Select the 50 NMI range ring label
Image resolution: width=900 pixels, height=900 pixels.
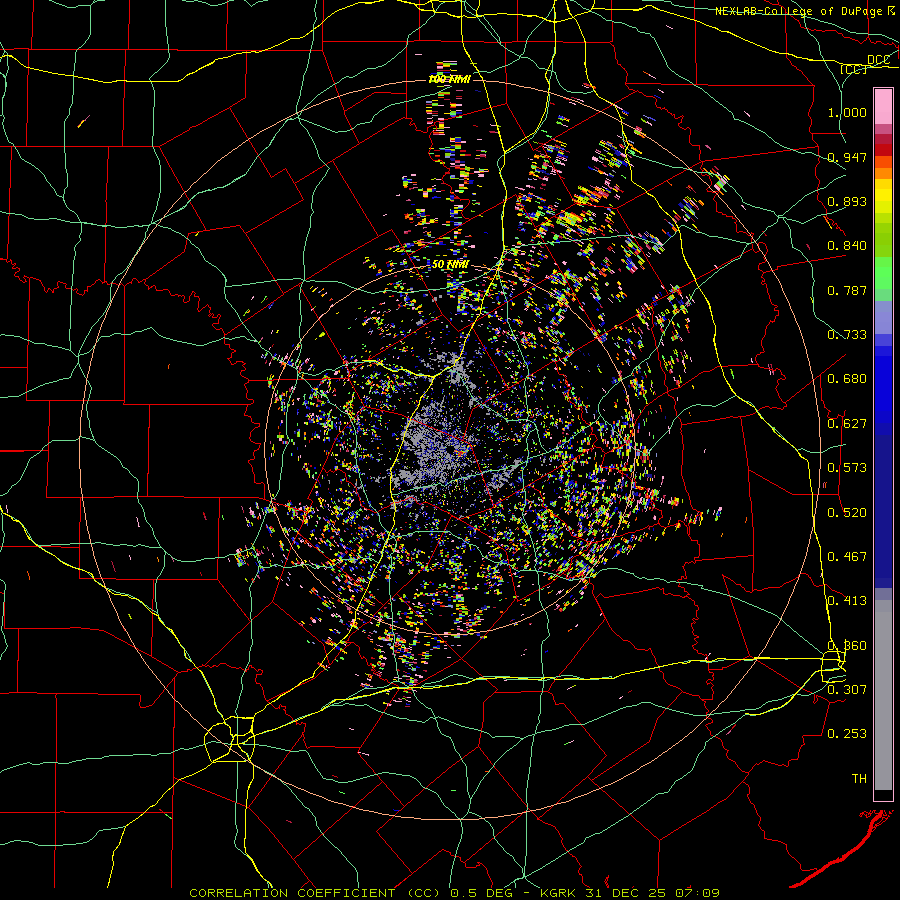[451, 264]
